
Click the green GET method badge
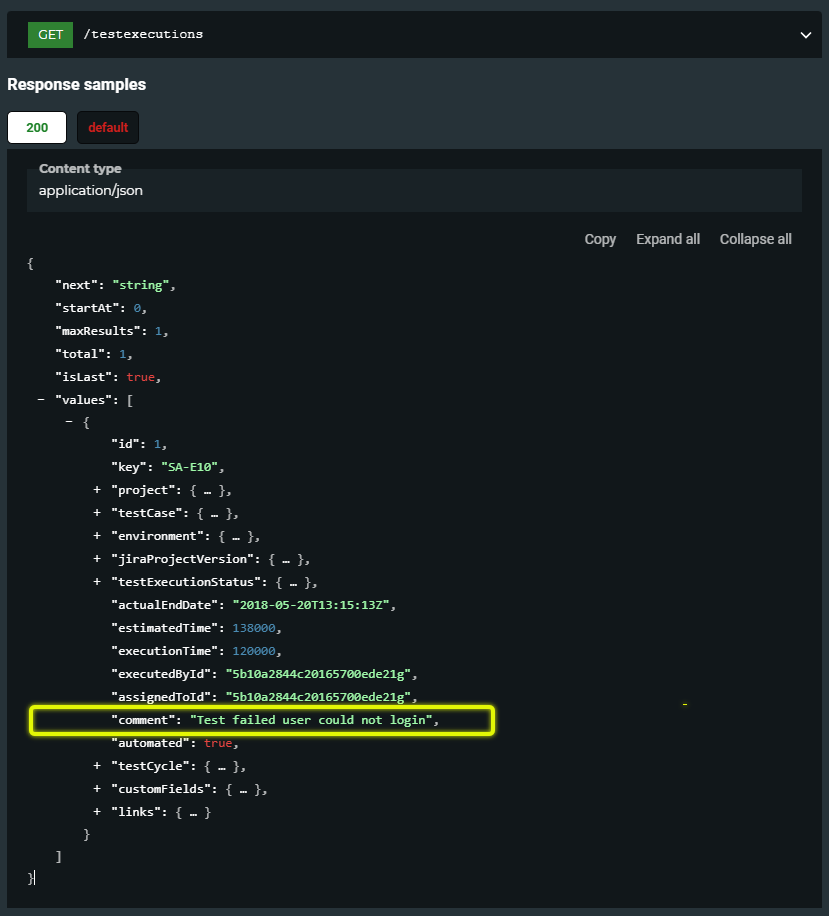click(x=51, y=34)
